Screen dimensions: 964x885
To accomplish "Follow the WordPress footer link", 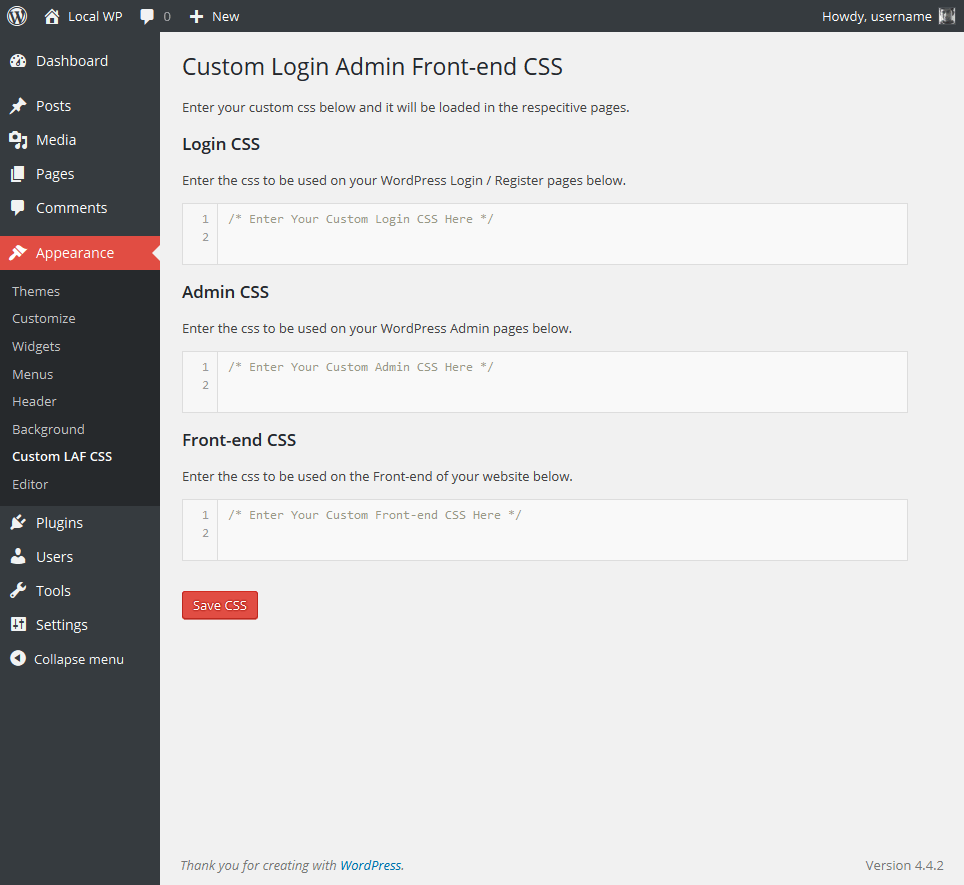I will (371, 865).
